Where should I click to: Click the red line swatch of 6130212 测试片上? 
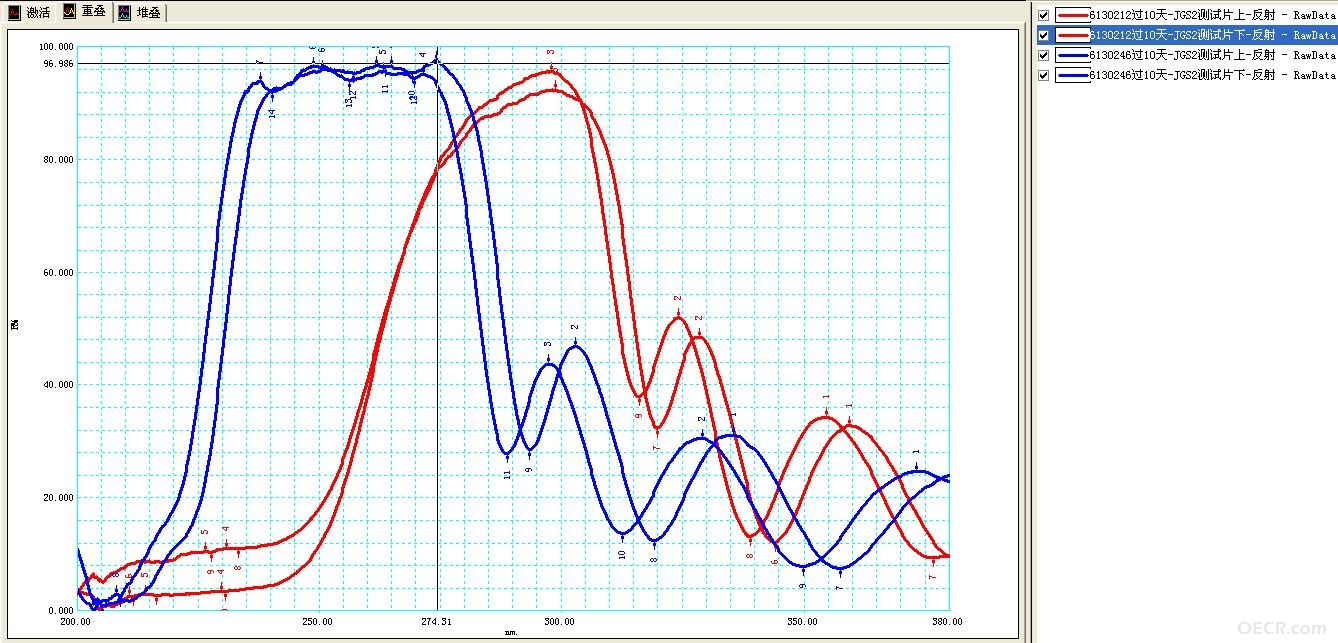(x=1073, y=15)
